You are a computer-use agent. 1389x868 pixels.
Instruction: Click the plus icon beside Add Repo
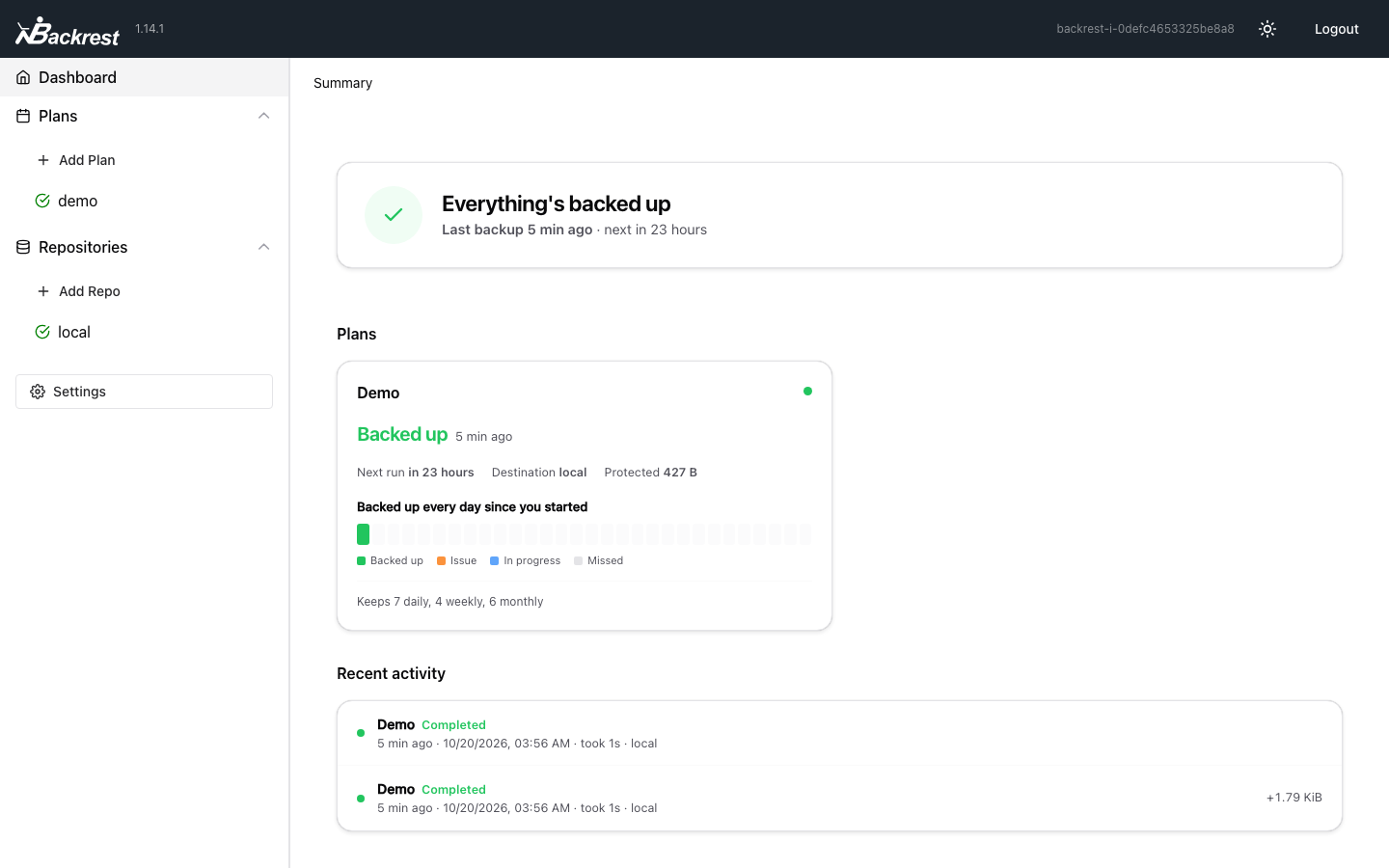point(42,291)
